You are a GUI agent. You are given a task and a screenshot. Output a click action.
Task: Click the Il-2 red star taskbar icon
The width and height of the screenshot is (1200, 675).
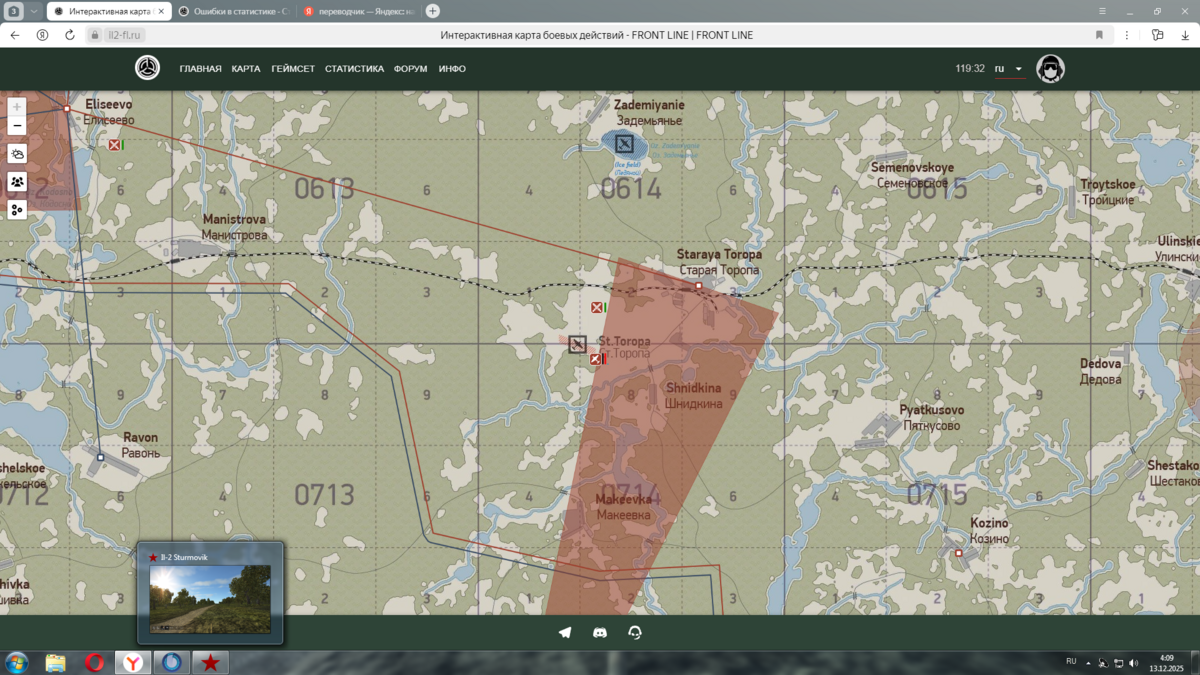(x=210, y=662)
